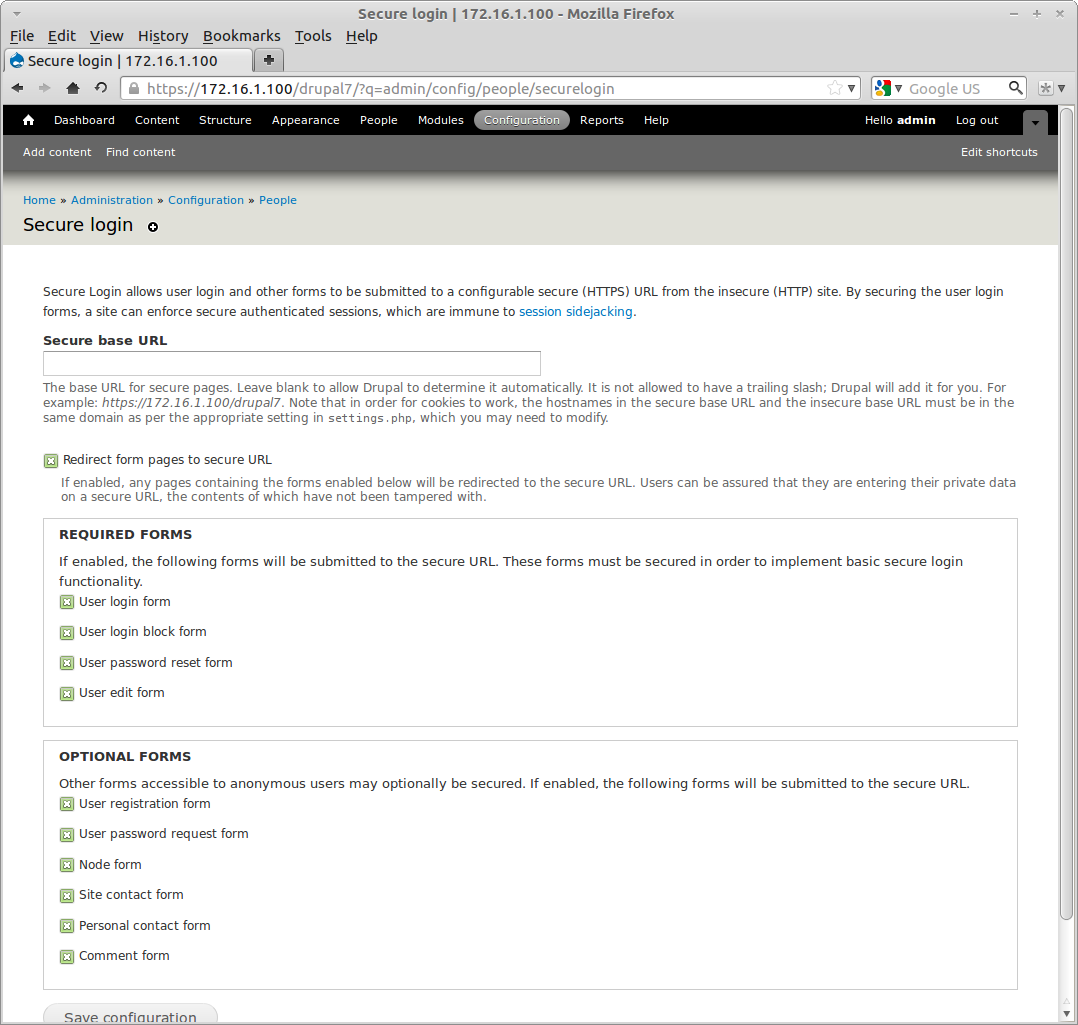This screenshot has width=1078, height=1025.
Task: Open the search engine selector dropdown
Action: (x=898, y=88)
